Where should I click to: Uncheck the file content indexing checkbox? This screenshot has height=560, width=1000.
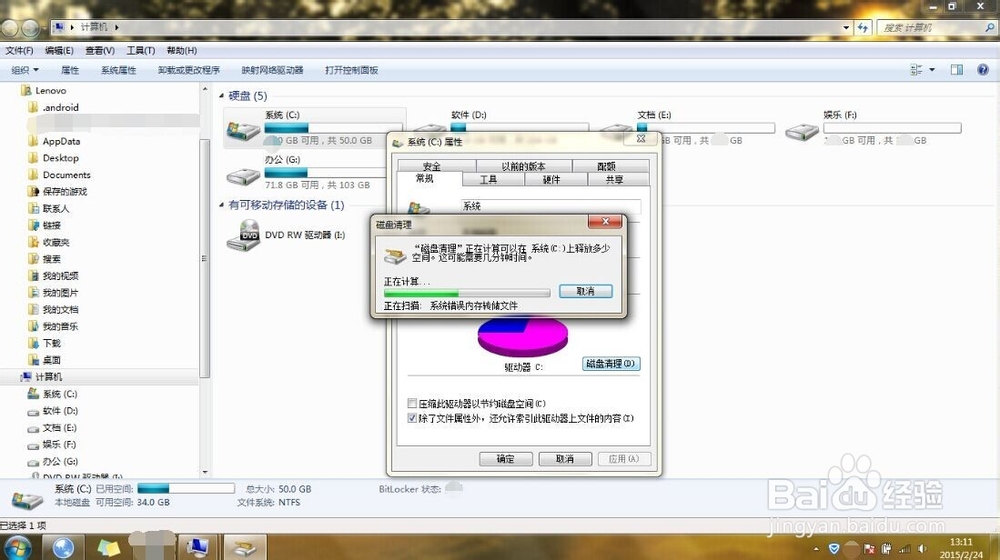pos(412,418)
